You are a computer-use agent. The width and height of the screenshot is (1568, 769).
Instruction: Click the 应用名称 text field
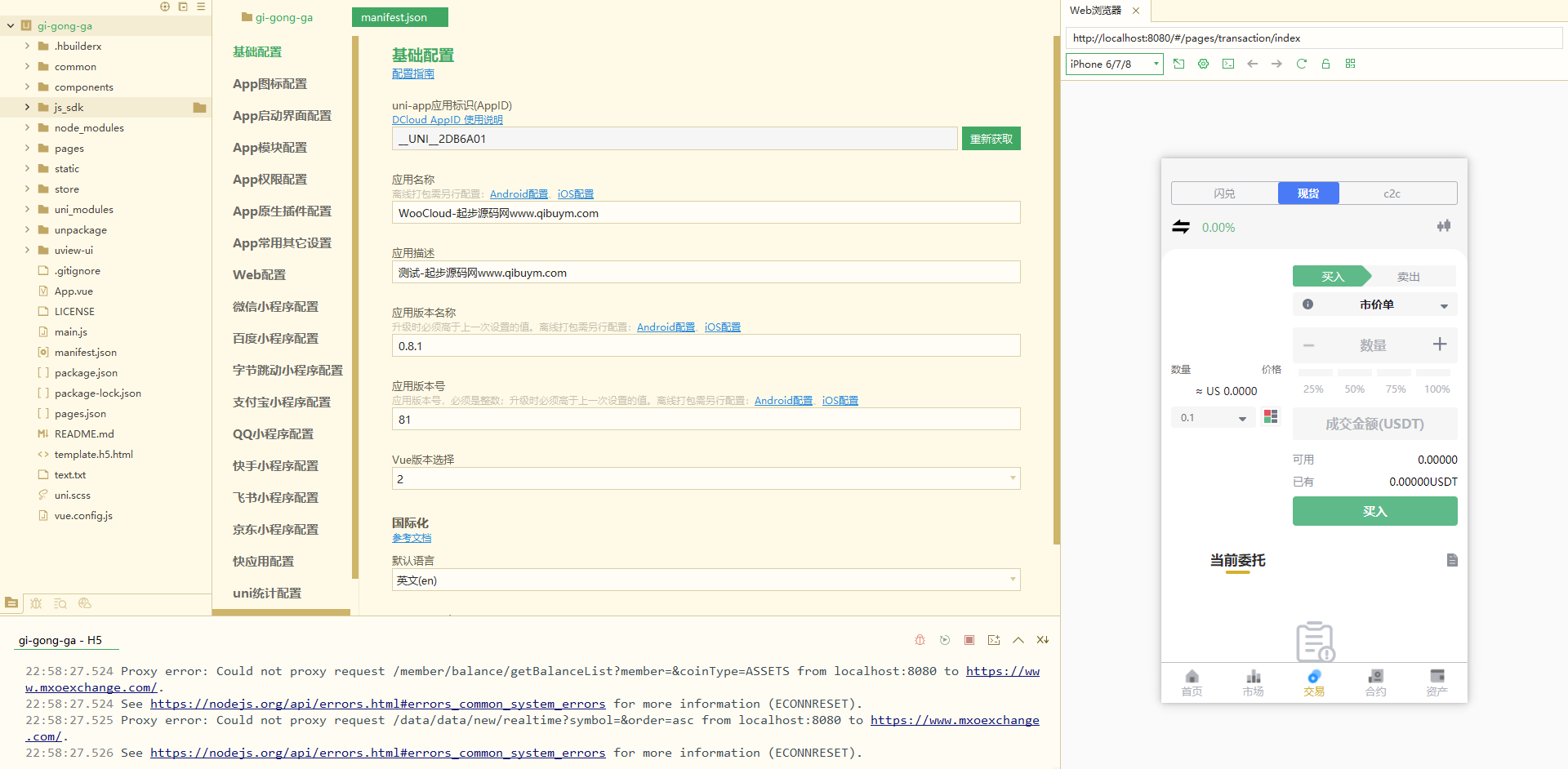[x=706, y=213]
